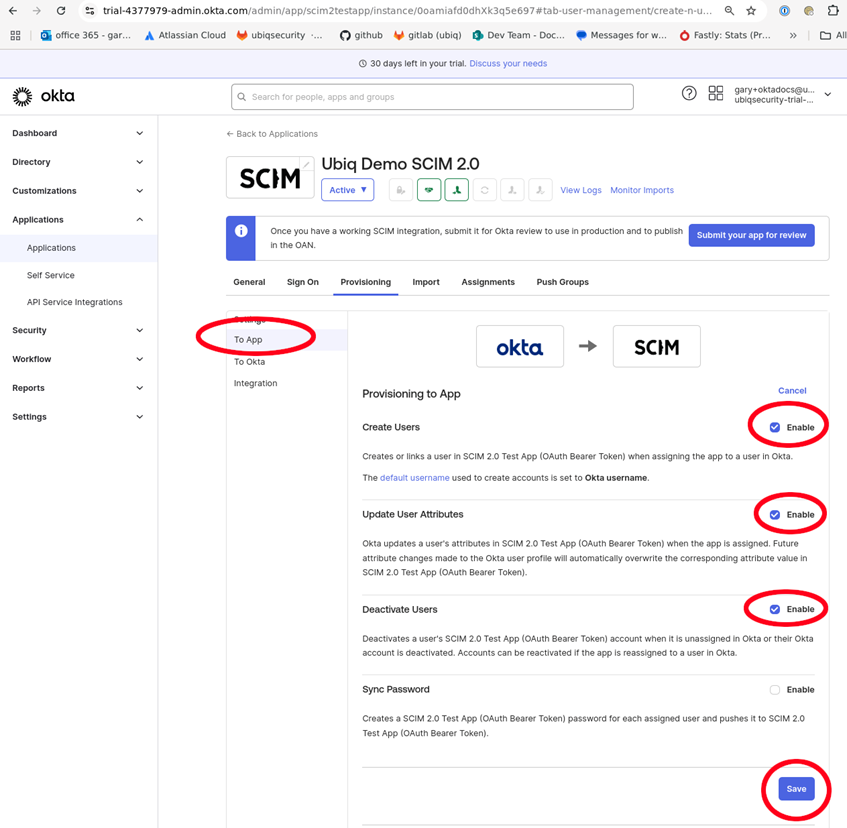Expand the Dashboard menu

coord(78,133)
